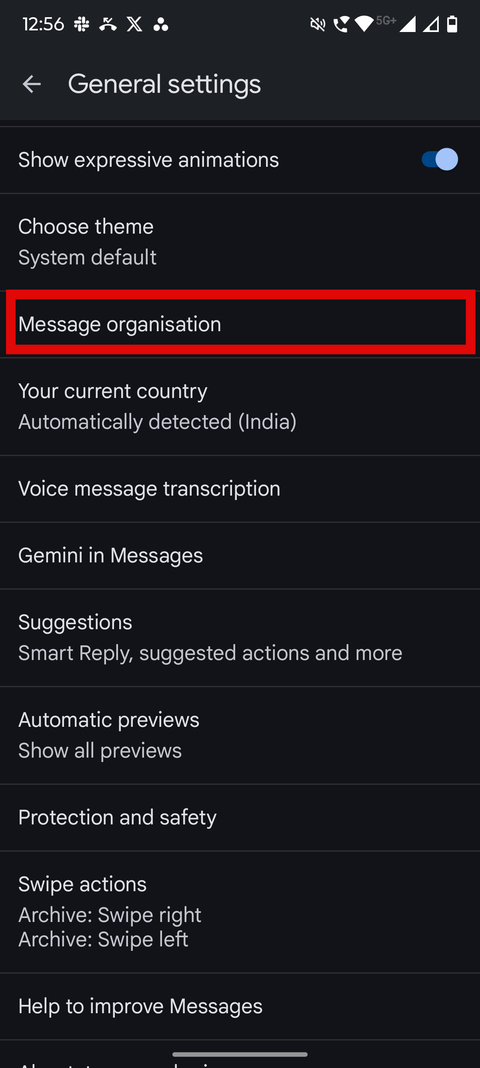Open Suggestions settings
Image resolution: width=480 pixels, height=1068 pixels.
(x=240, y=638)
